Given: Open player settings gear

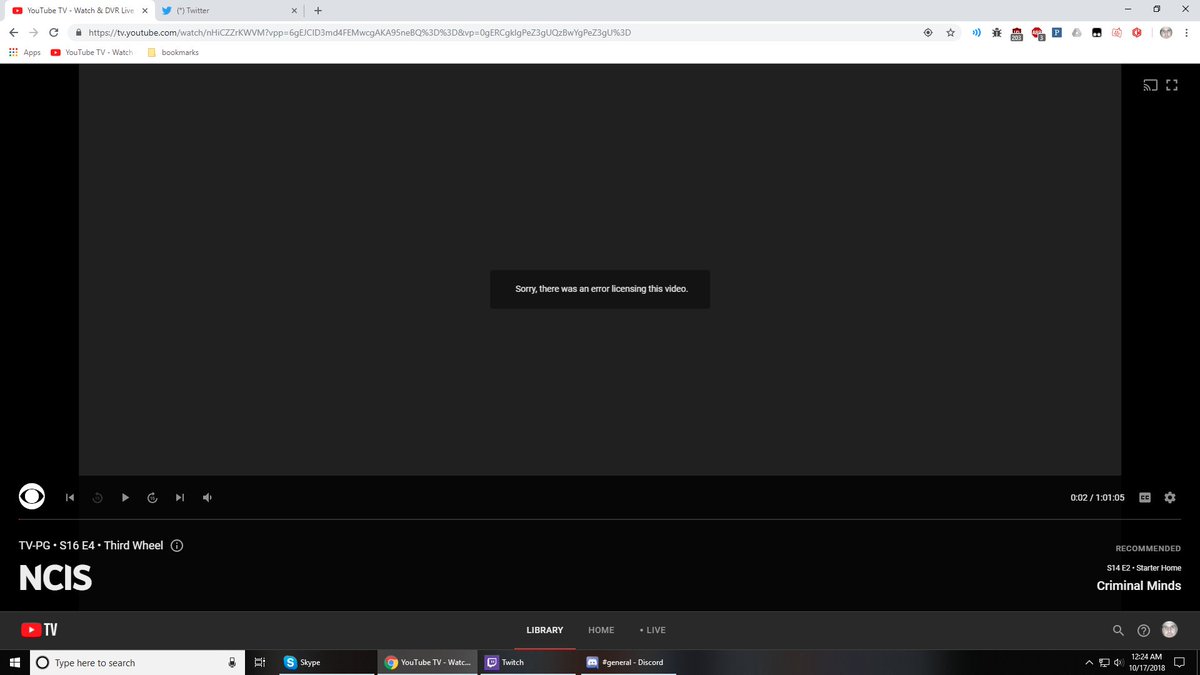Looking at the screenshot, I should tap(1170, 497).
